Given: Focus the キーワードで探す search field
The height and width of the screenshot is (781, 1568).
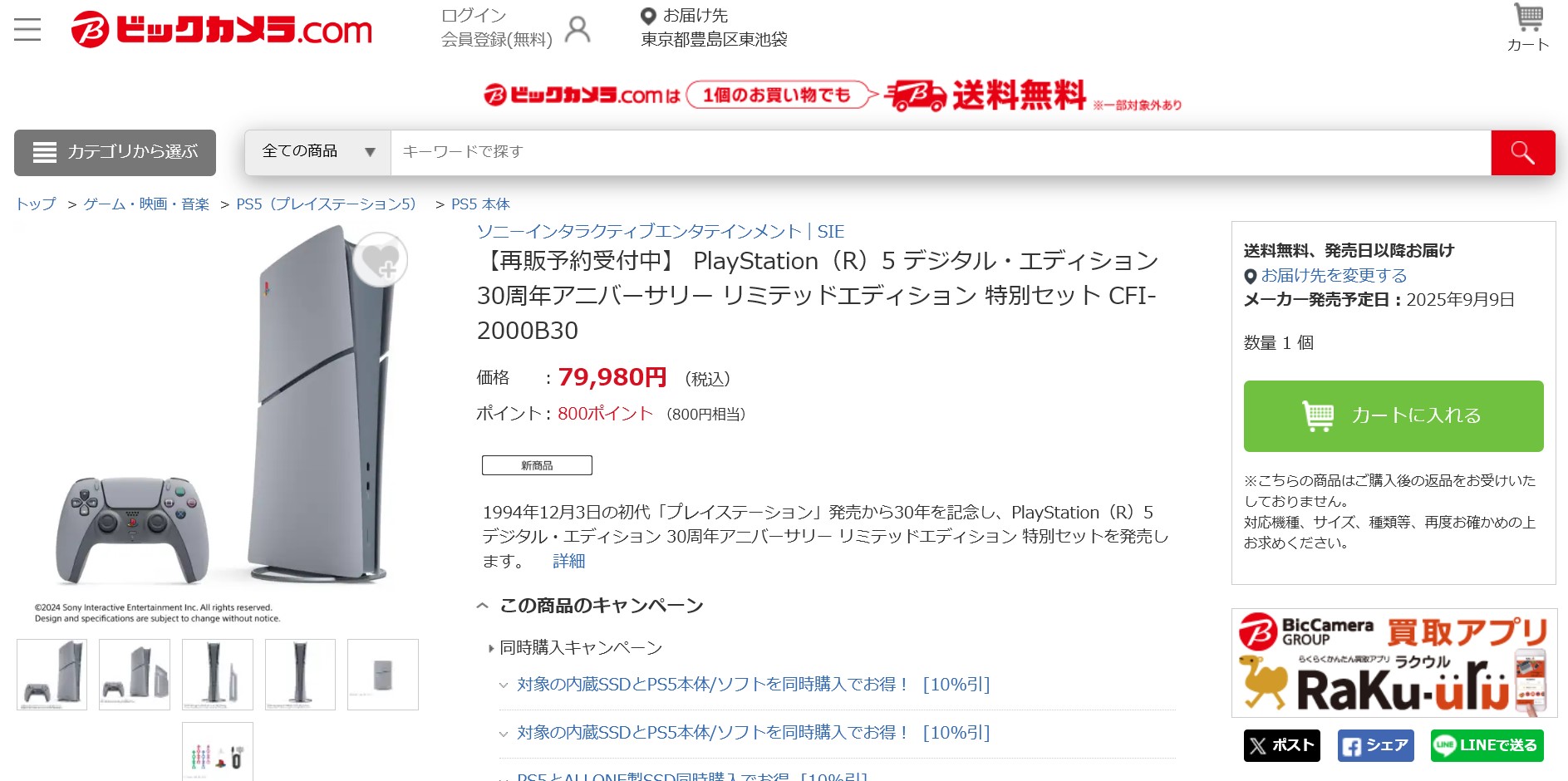Looking at the screenshot, I should point(941,153).
